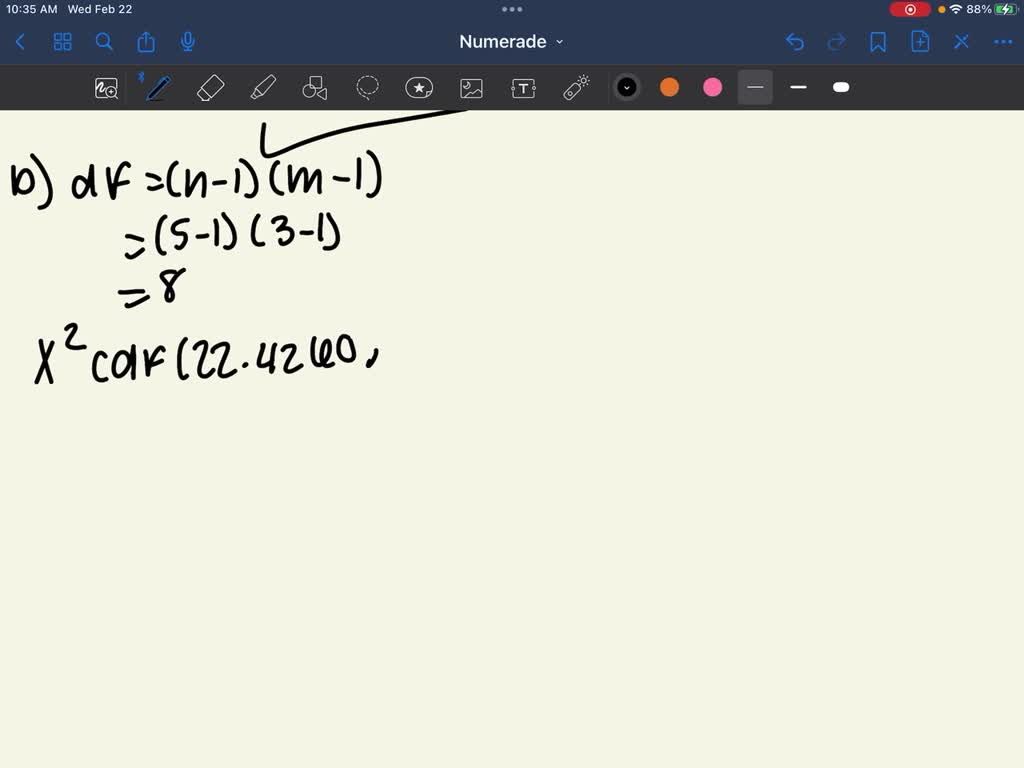Select the zoom magnifier tool
The image size is (1024, 768).
(106, 88)
